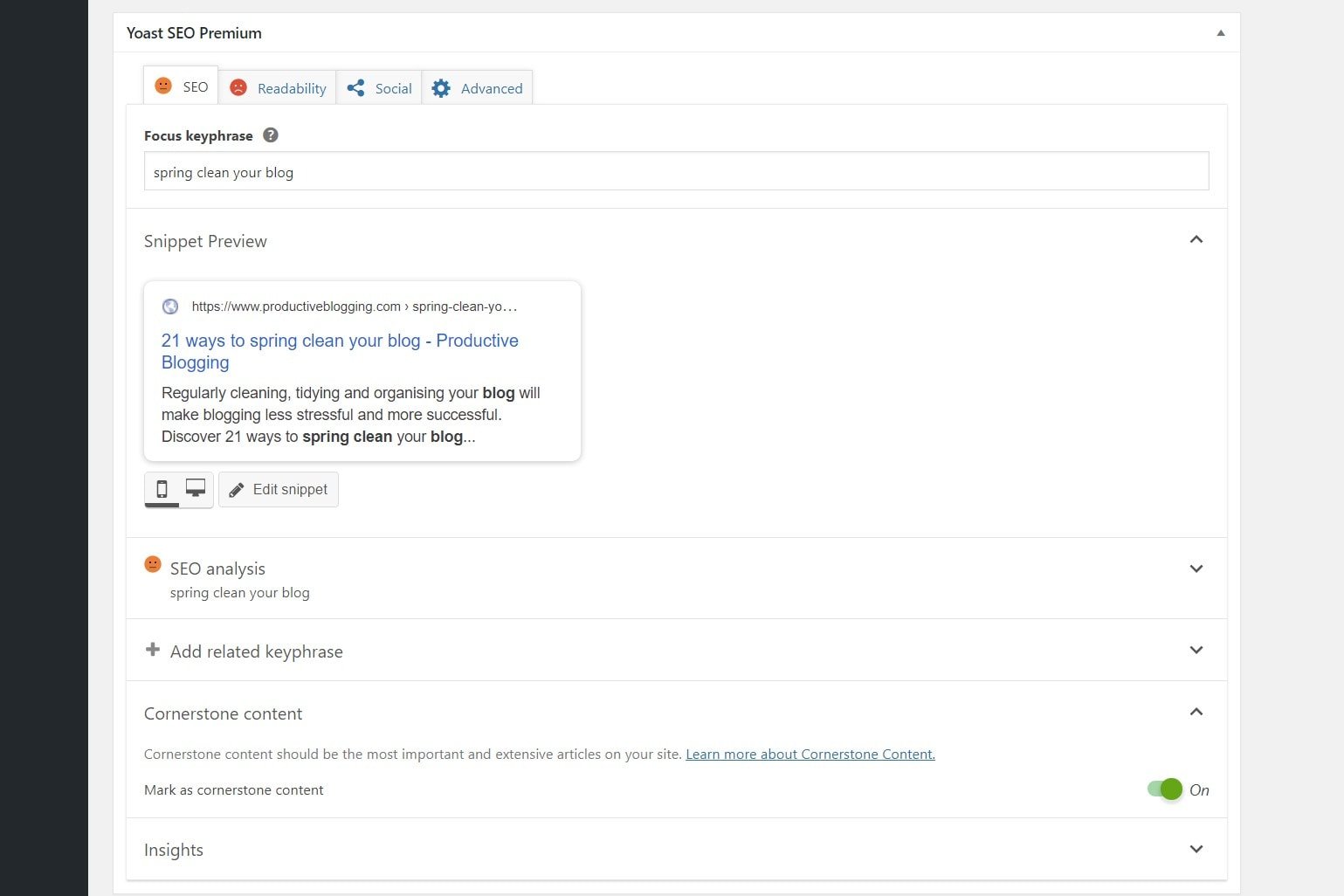Click the snippet URL productiveblogging.com
Screen dimensions: 1344x896
pyautogui.click(x=354, y=307)
